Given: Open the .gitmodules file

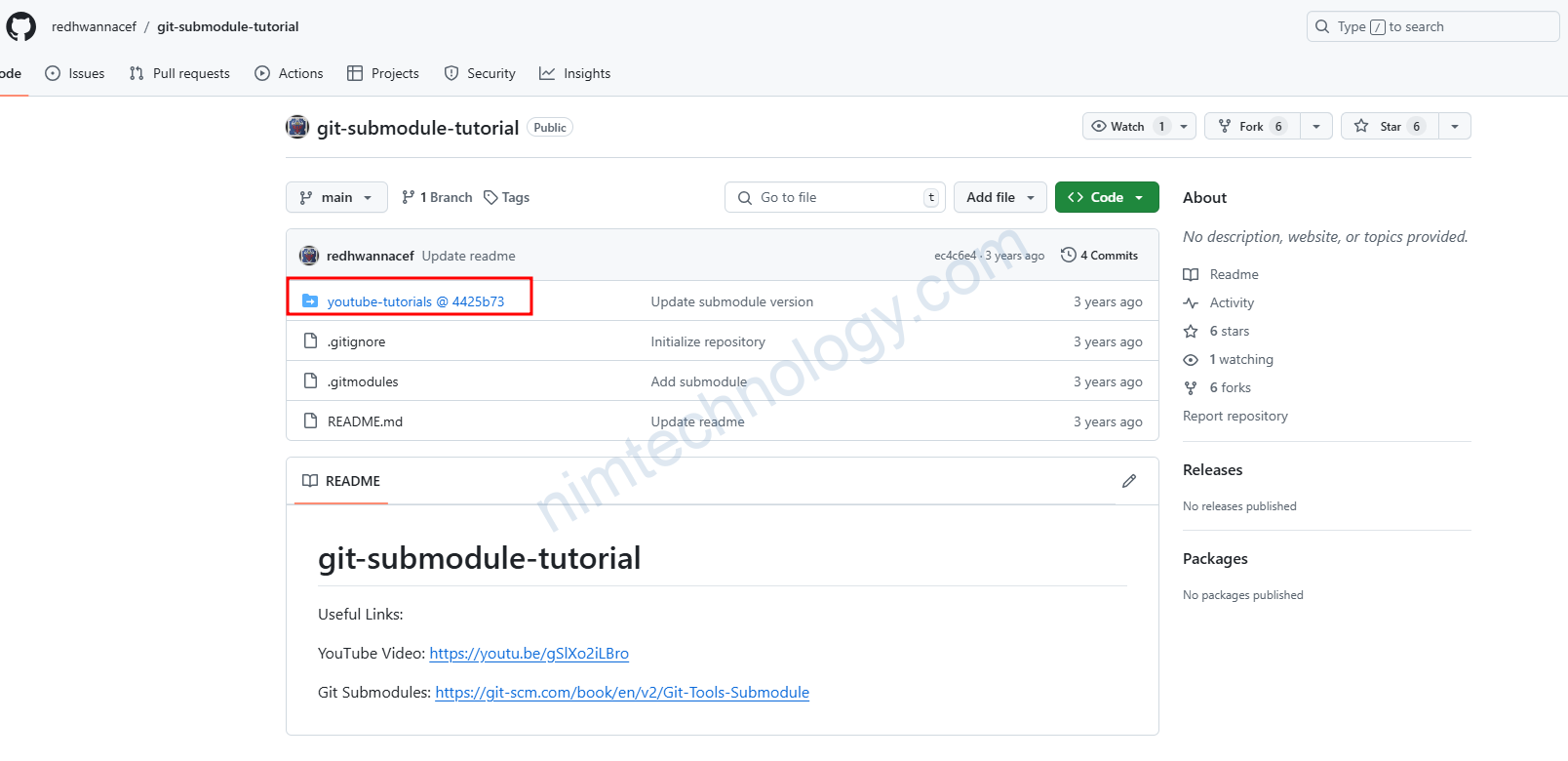Looking at the screenshot, I should [x=363, y=381].
